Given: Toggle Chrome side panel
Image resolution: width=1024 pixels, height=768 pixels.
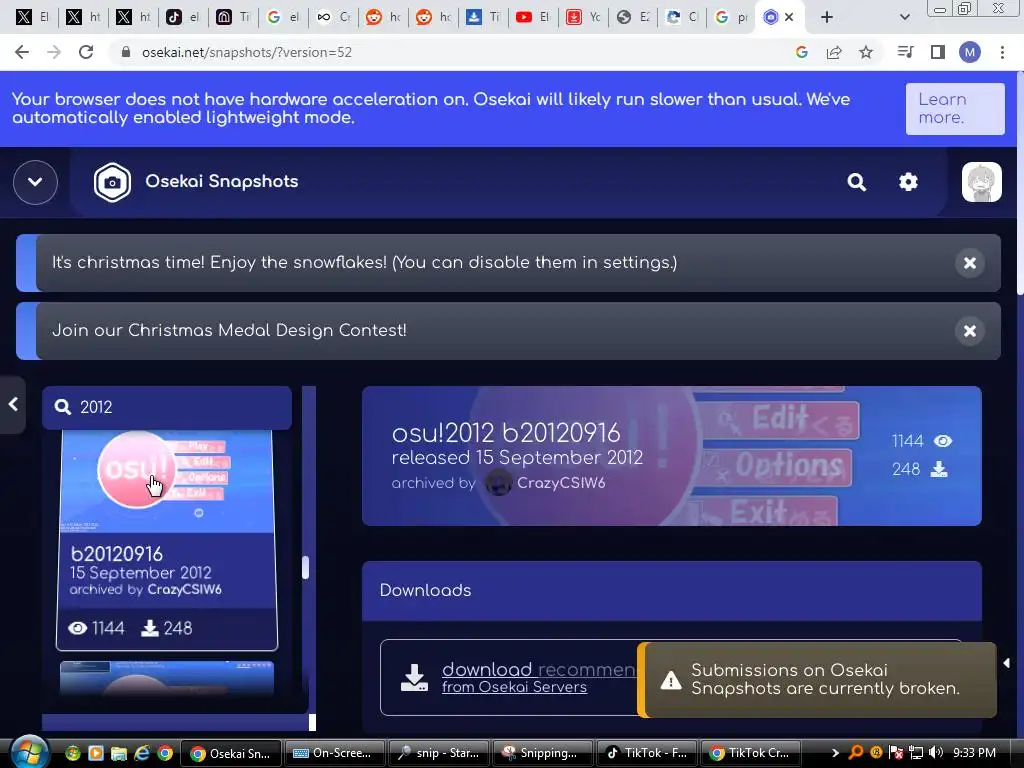Looking at the screenshot, I should click(x=938, y=52).
